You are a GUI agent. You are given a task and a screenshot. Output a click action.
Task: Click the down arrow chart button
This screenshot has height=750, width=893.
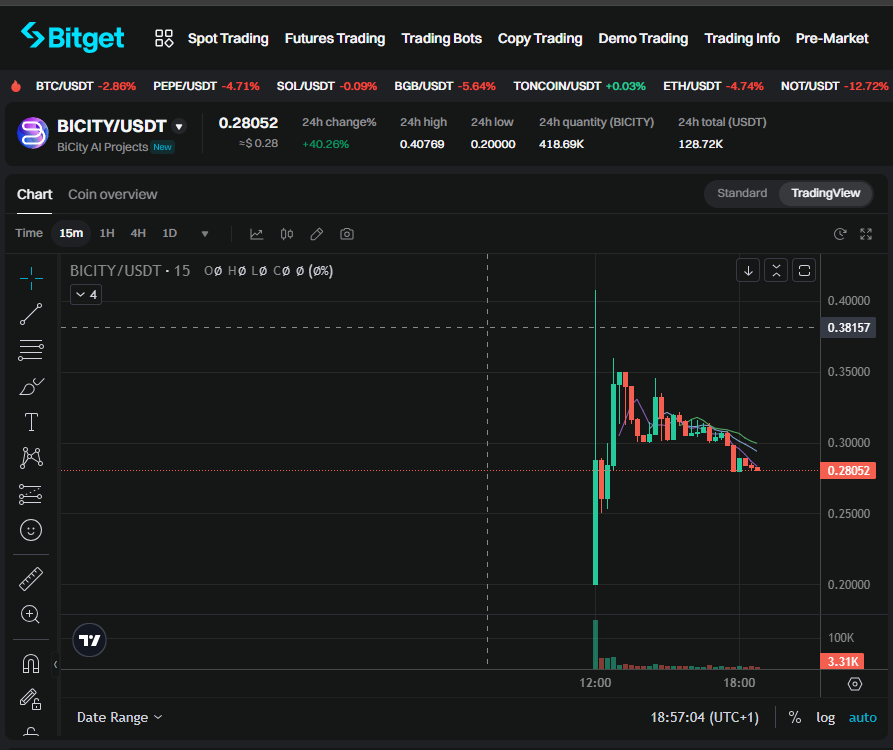(x=748, y=271)
